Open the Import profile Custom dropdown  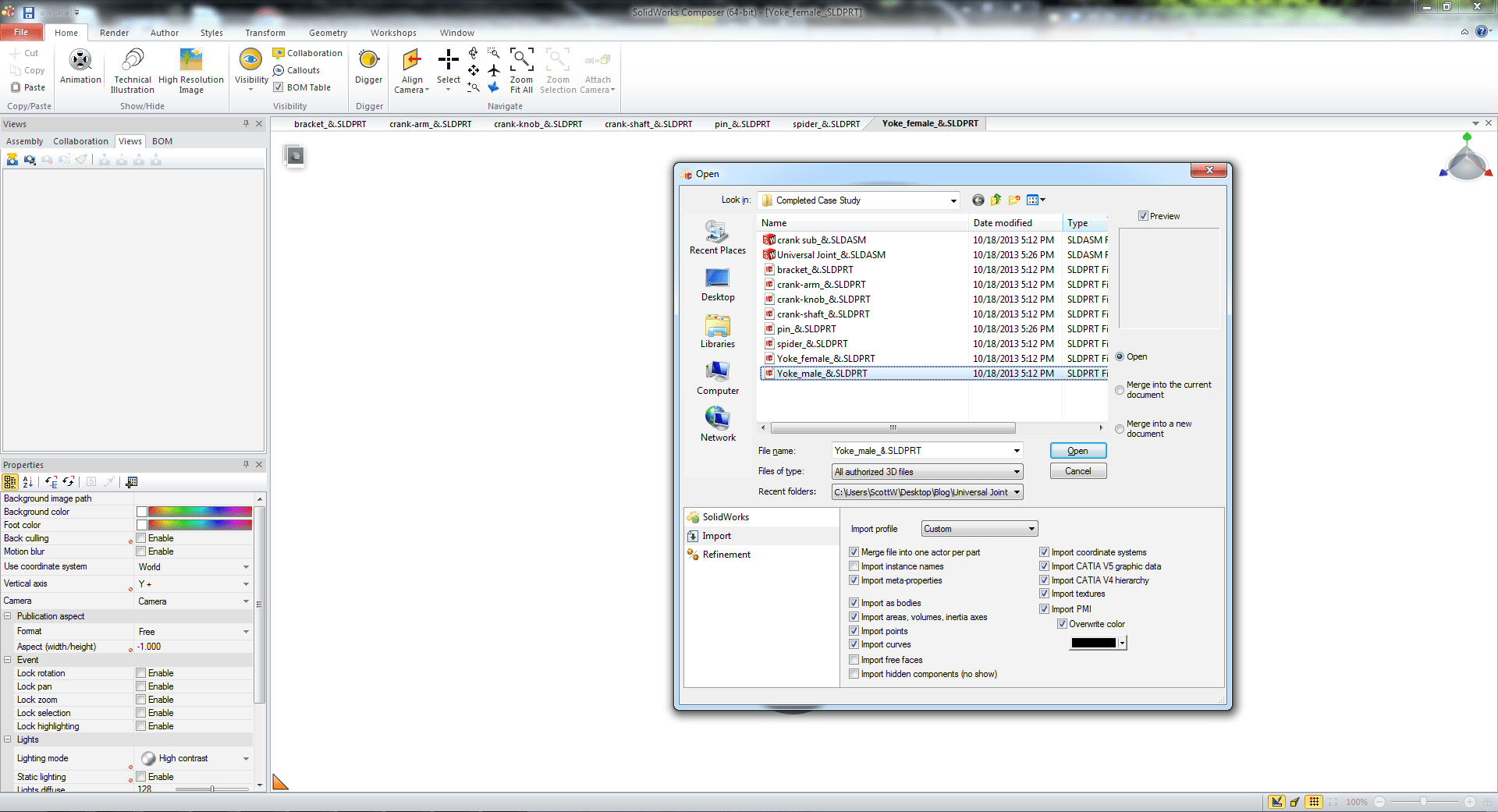pyautogui.click(x=1030, y=528)
